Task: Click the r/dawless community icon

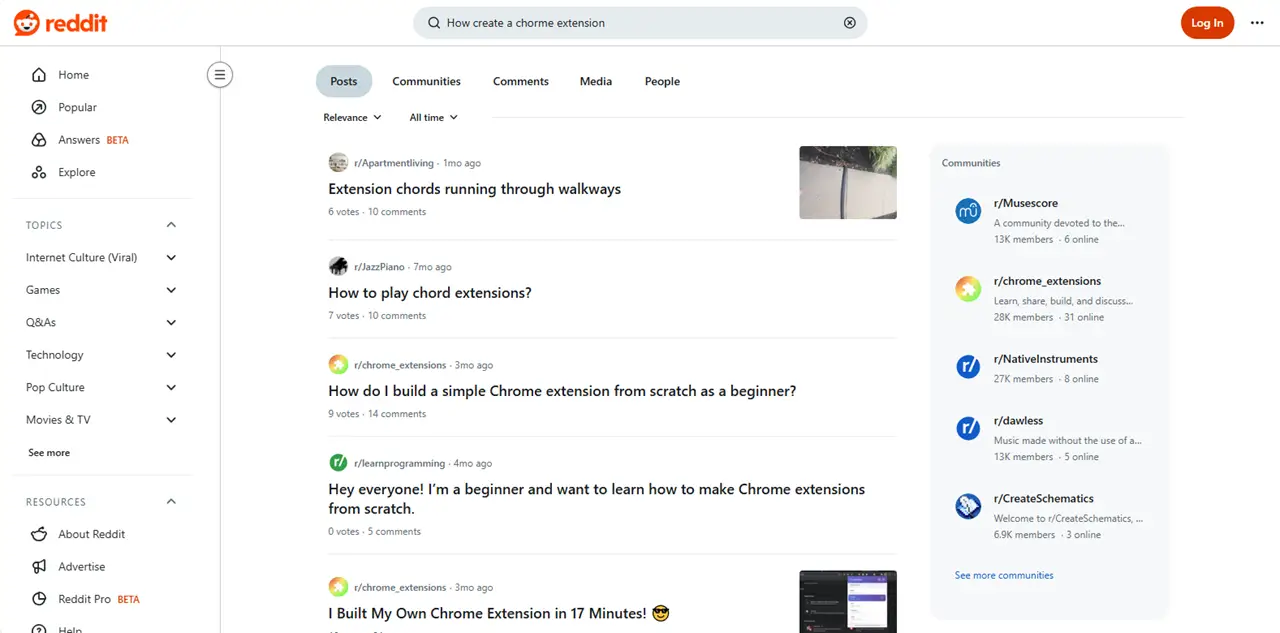Action: 968,429
